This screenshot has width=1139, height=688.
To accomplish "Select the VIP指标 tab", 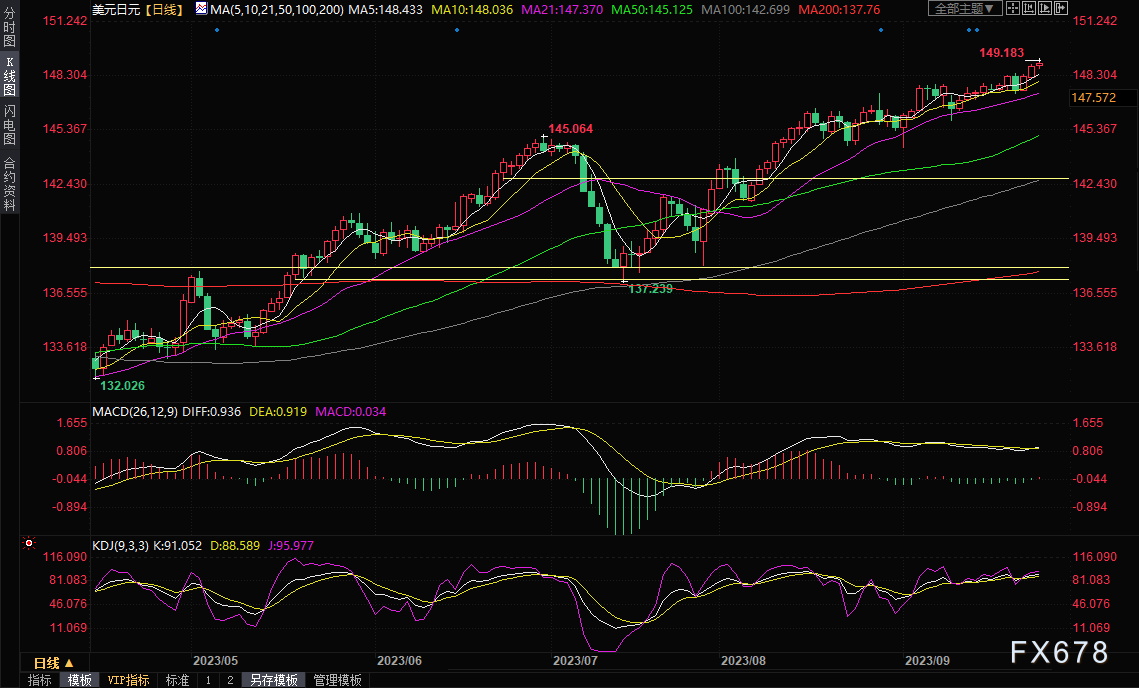I will coord(129,680).
